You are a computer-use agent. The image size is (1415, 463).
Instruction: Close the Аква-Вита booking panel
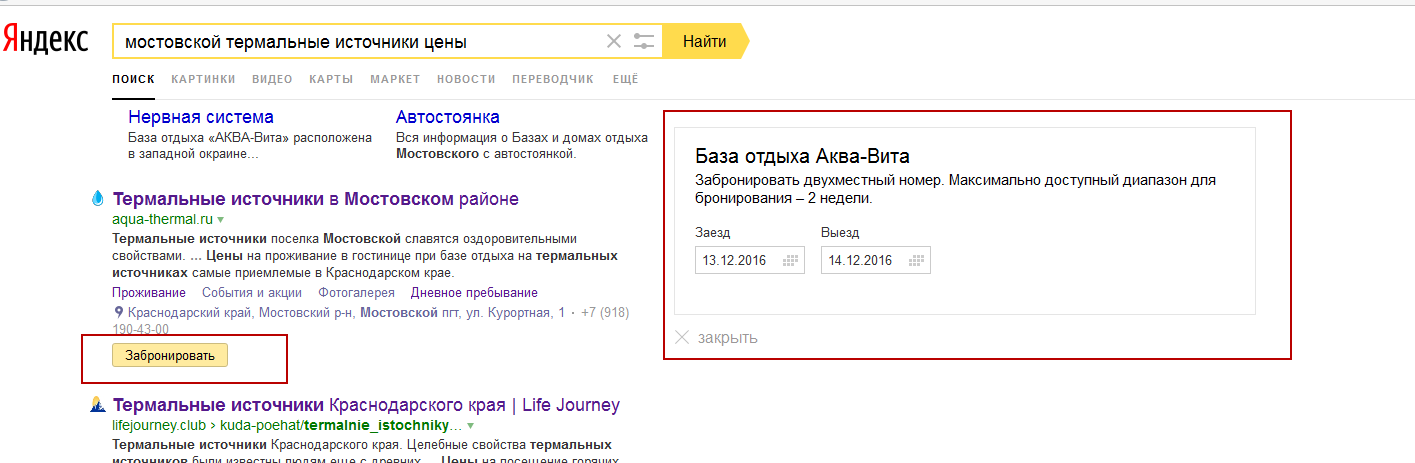click(716, 338)
